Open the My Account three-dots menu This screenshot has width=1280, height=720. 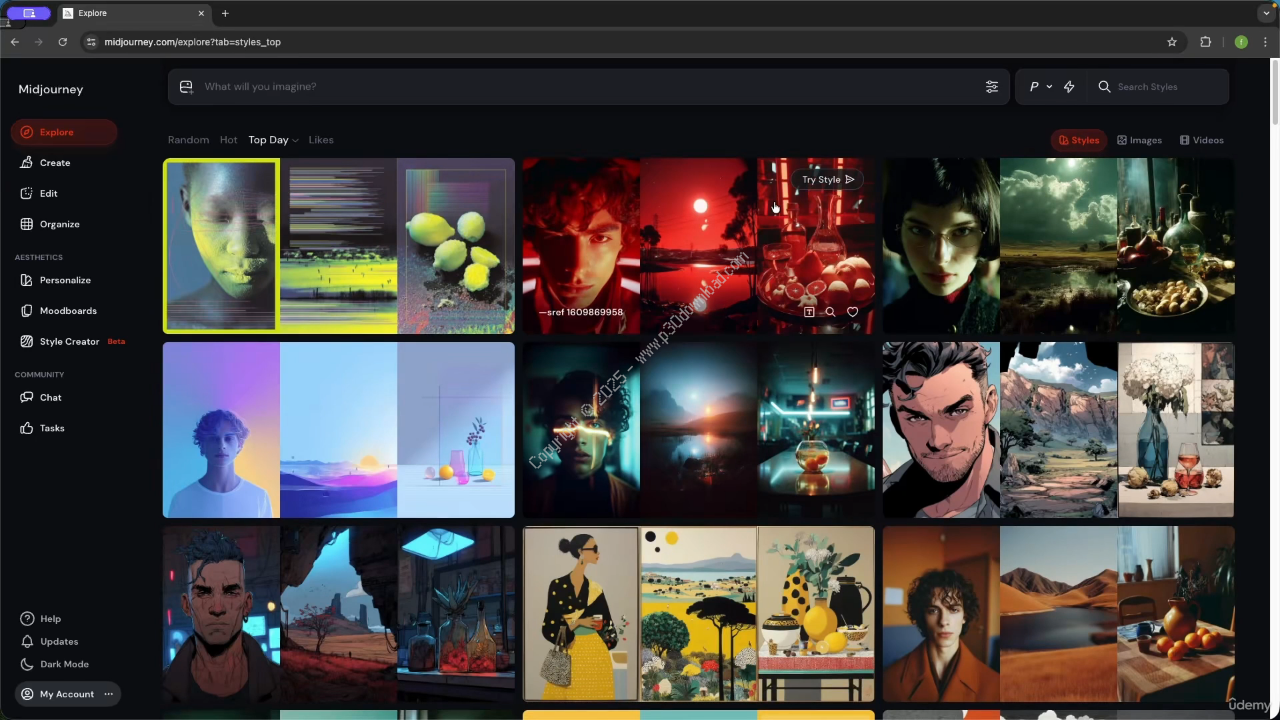(109, 694)
